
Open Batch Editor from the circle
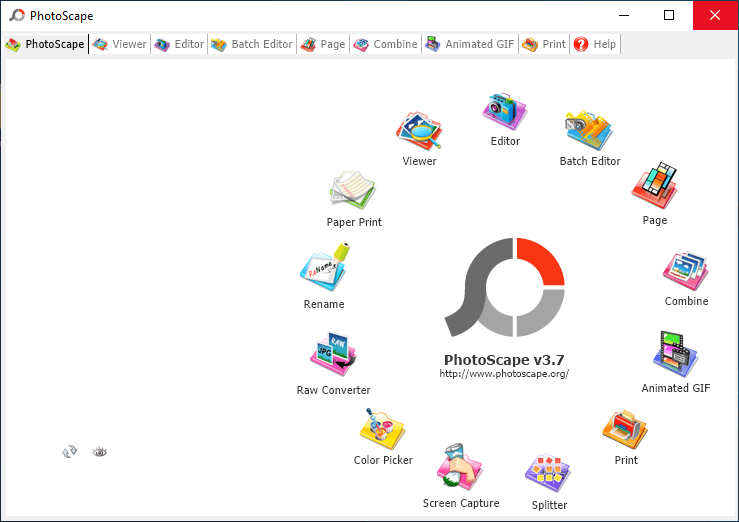pyautogui.click(x=589, y=131)
